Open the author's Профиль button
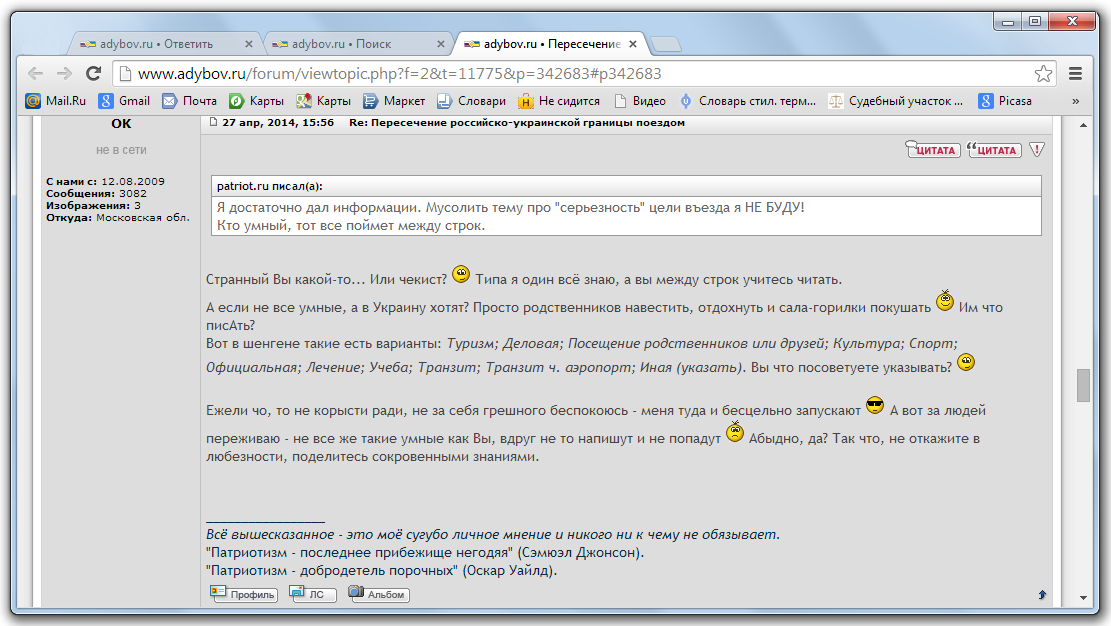The height and width of the screenshot is (626, 1111). tap(244, 594)
